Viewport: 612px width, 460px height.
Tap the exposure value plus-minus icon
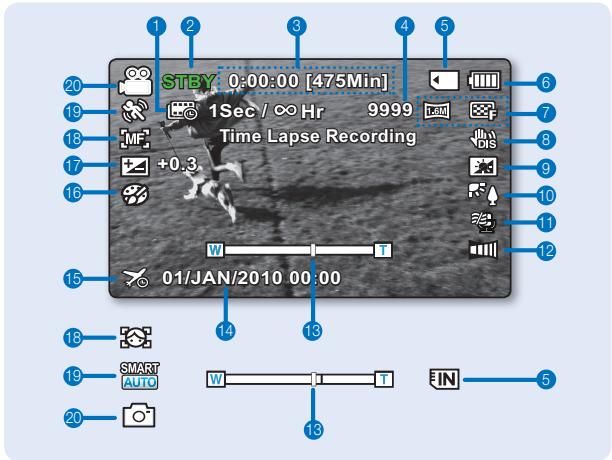[x=135, y=167]
